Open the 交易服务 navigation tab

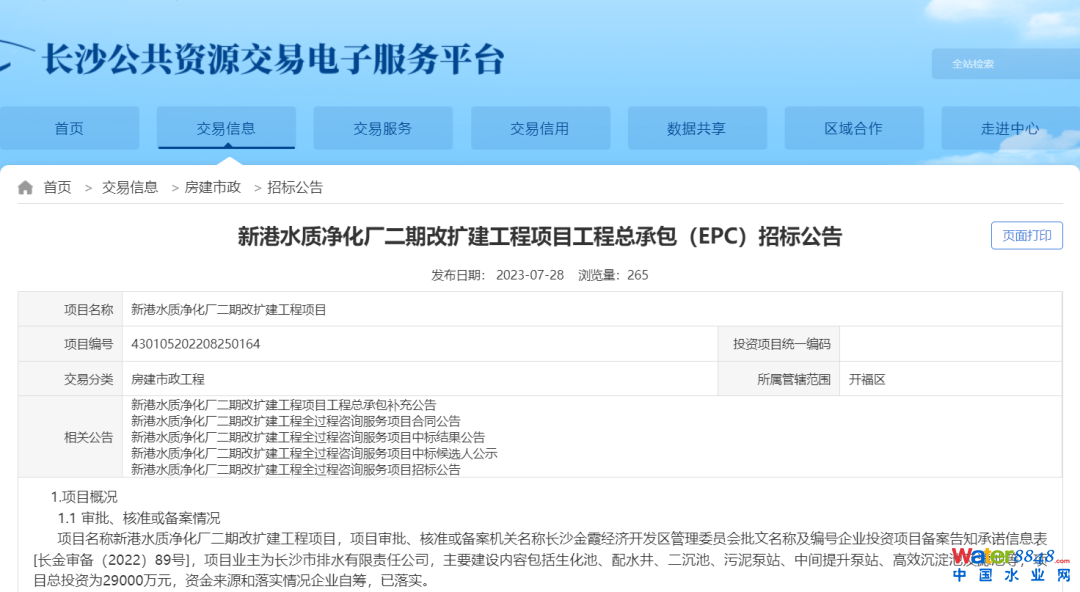point(382,128)
